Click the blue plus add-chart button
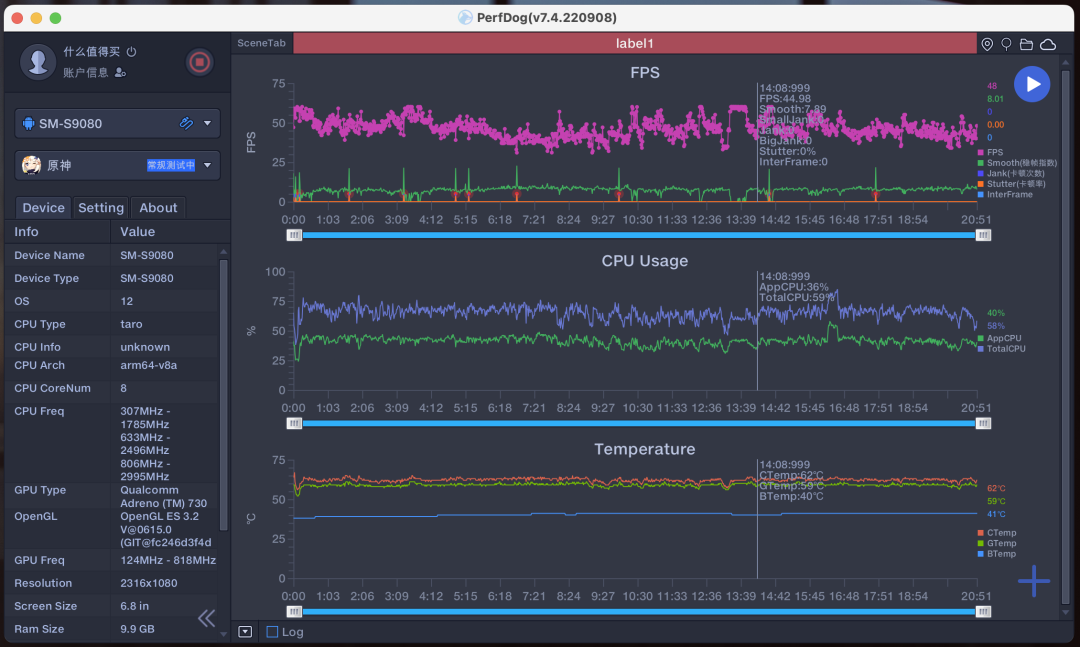 coord(1034,581)
